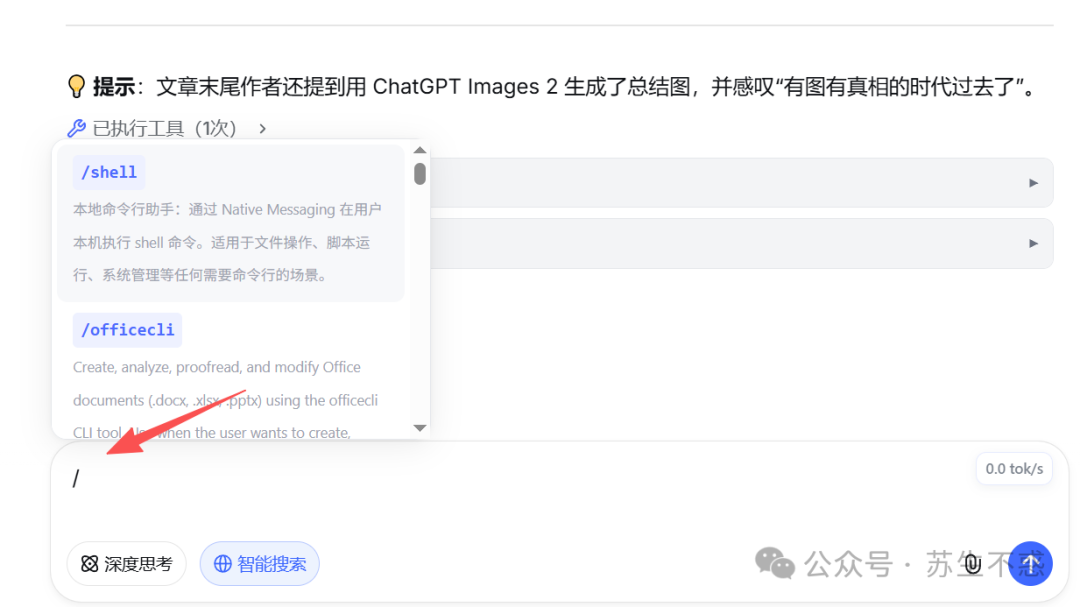Click the 提示 sentence mentioning ChatGPT Images 2
The width and height of the screenshot is (1080, 607).
[x=552, y=87]
